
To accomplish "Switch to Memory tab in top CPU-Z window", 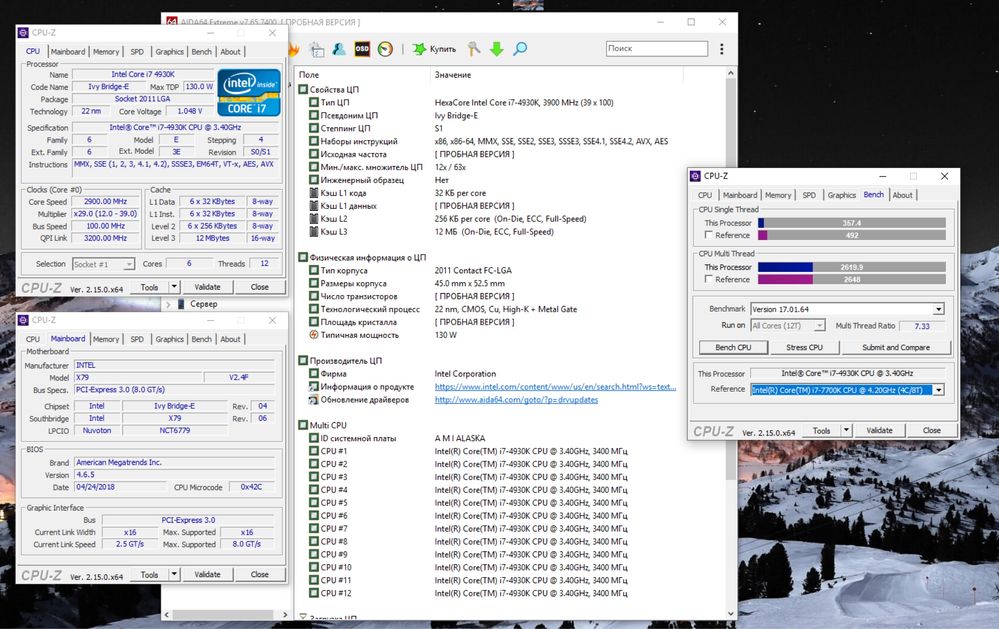I will 106,52.
